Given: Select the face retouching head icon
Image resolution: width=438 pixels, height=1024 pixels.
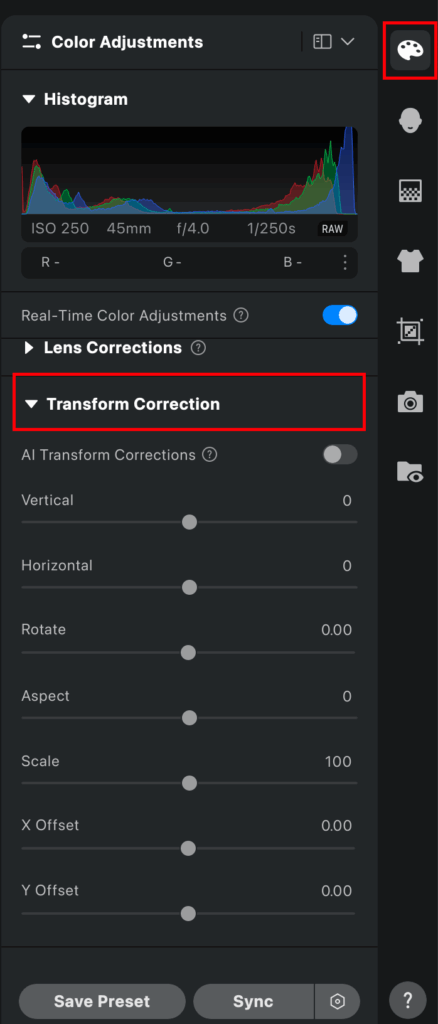Looking at the screenshot, I should click(410, 121).
